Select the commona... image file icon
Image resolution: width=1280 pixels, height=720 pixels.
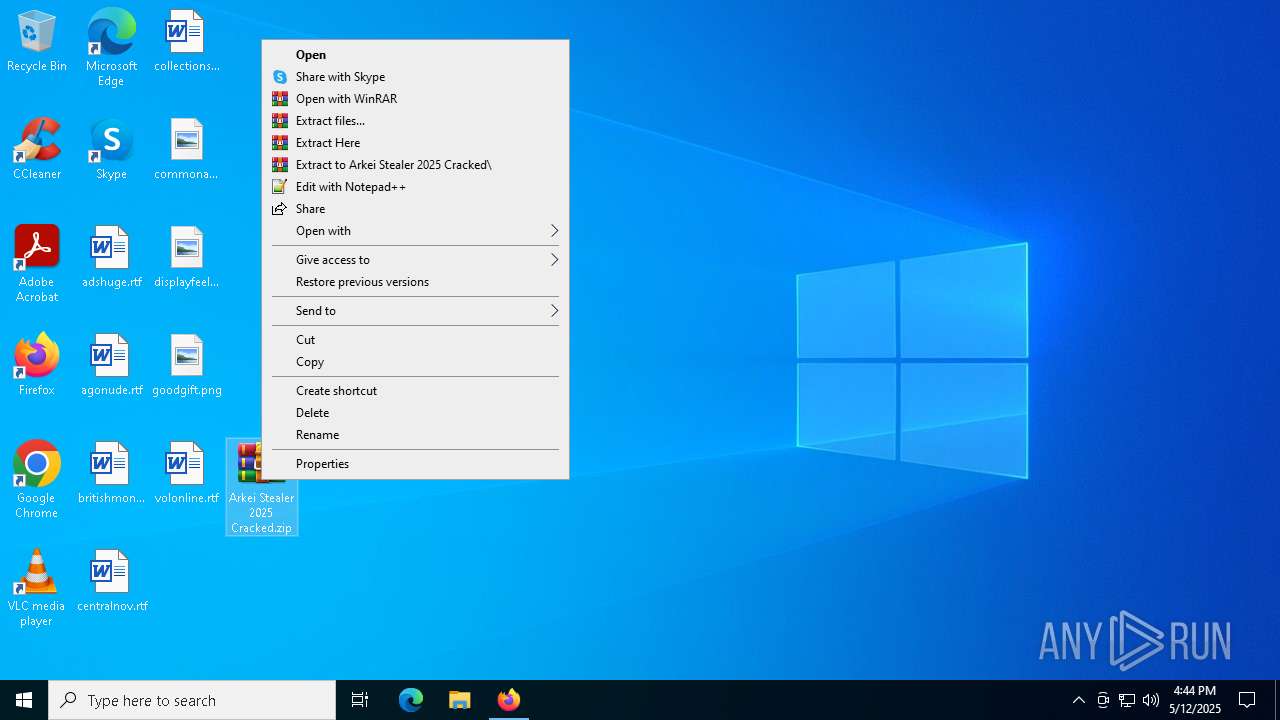point(187,150)
